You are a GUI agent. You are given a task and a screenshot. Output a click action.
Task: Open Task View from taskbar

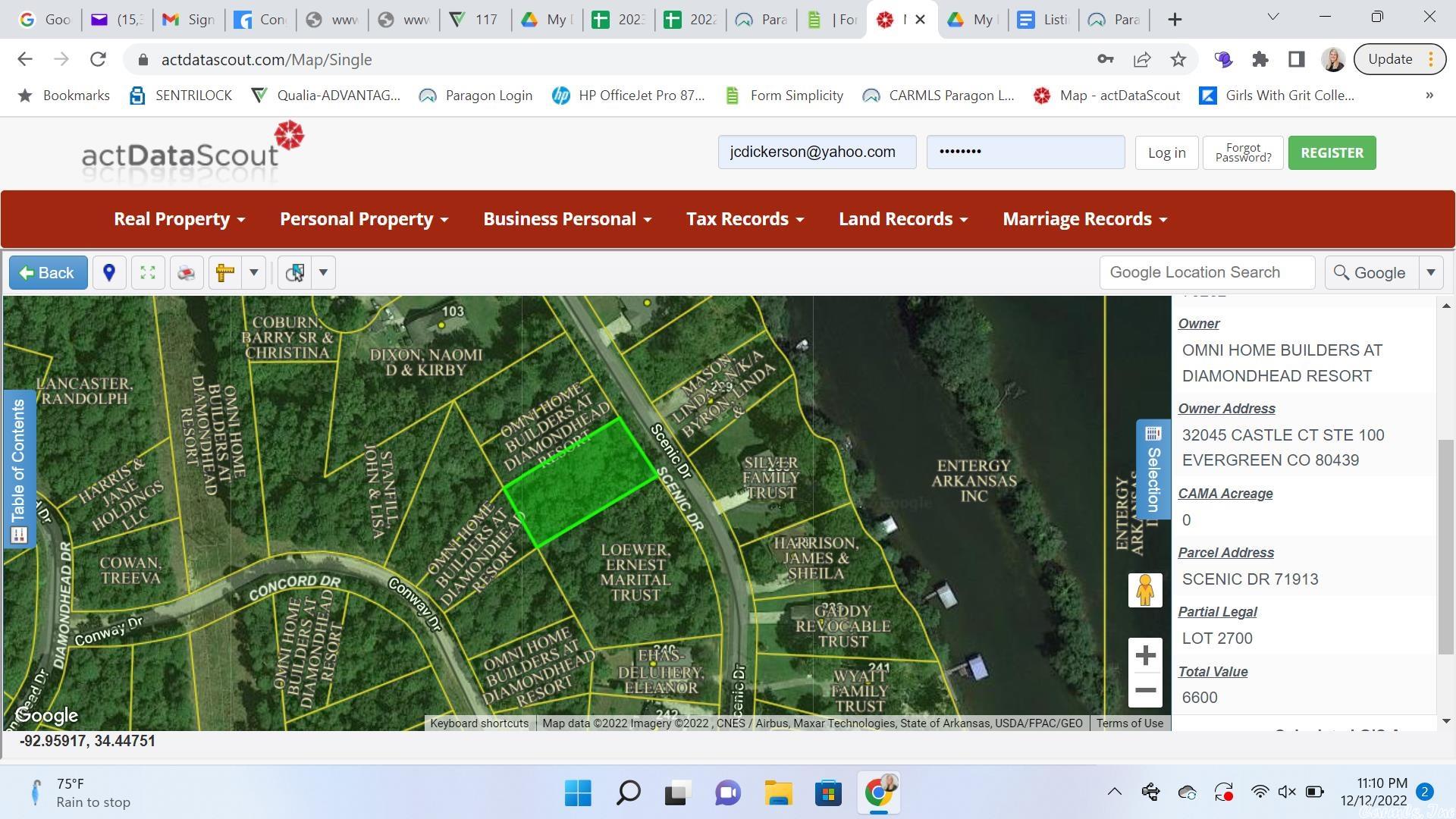pos(678,793)
